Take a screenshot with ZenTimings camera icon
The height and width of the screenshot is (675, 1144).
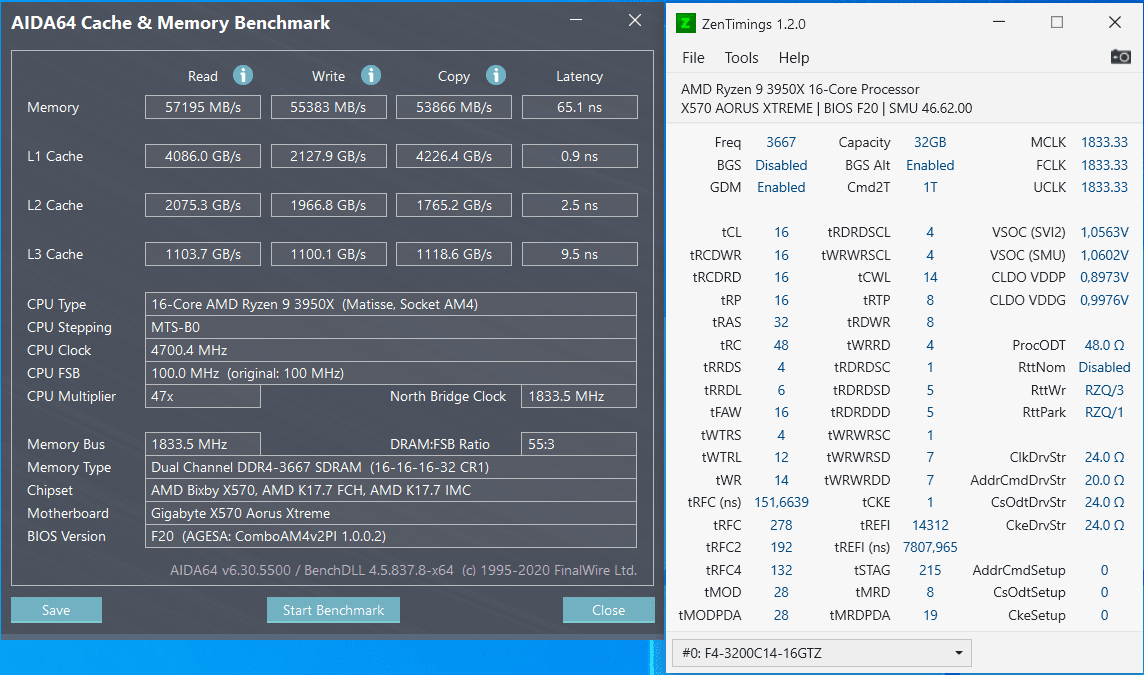tap(1121, 57)
